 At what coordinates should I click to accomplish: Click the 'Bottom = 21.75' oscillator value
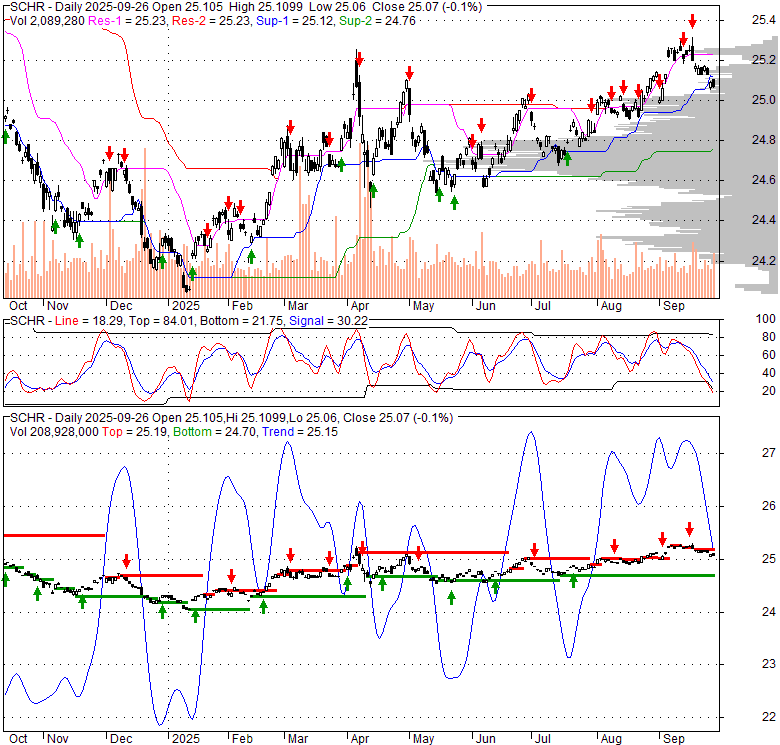pos(242,321)
